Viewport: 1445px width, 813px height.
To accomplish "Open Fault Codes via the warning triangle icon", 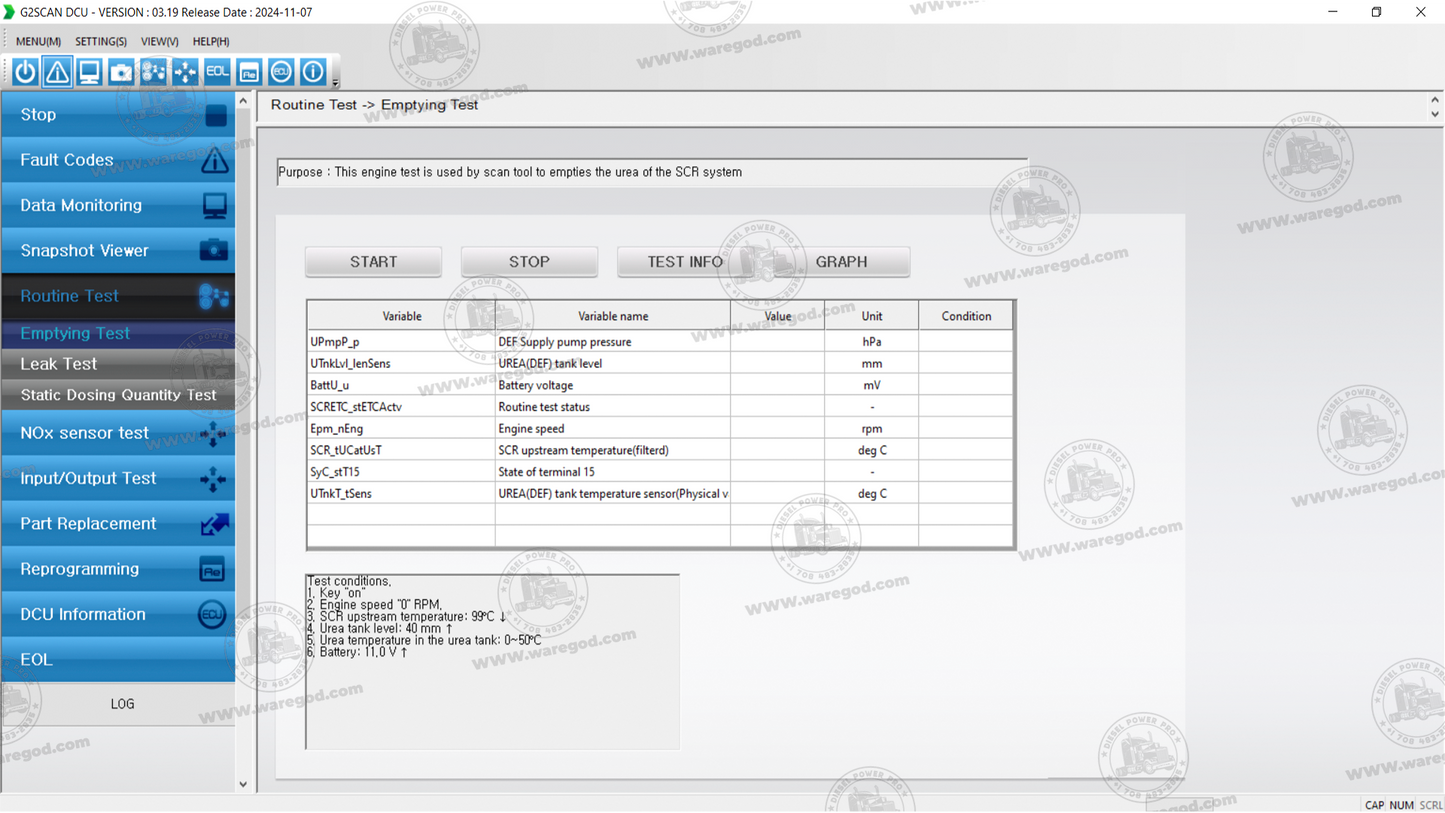I will pos(56,71).
